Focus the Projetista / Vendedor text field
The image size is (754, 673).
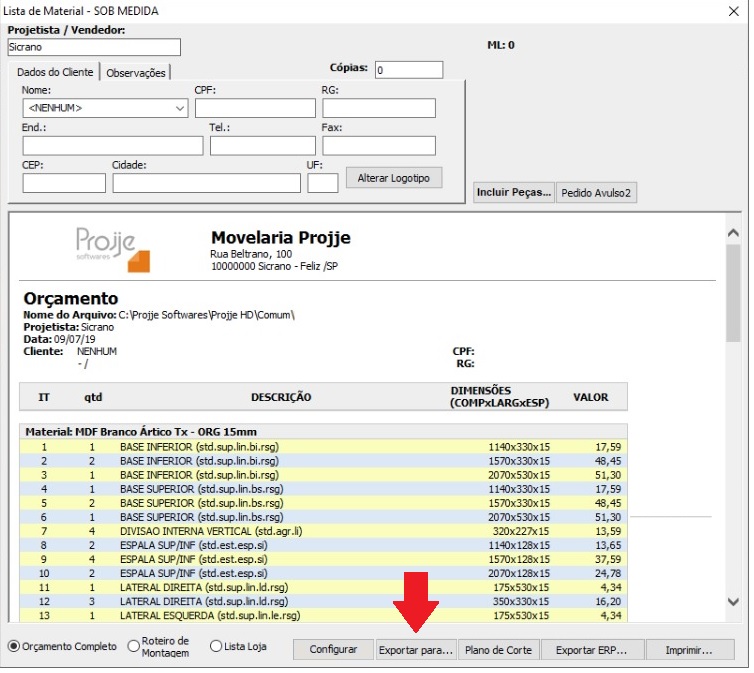[93, 47]
